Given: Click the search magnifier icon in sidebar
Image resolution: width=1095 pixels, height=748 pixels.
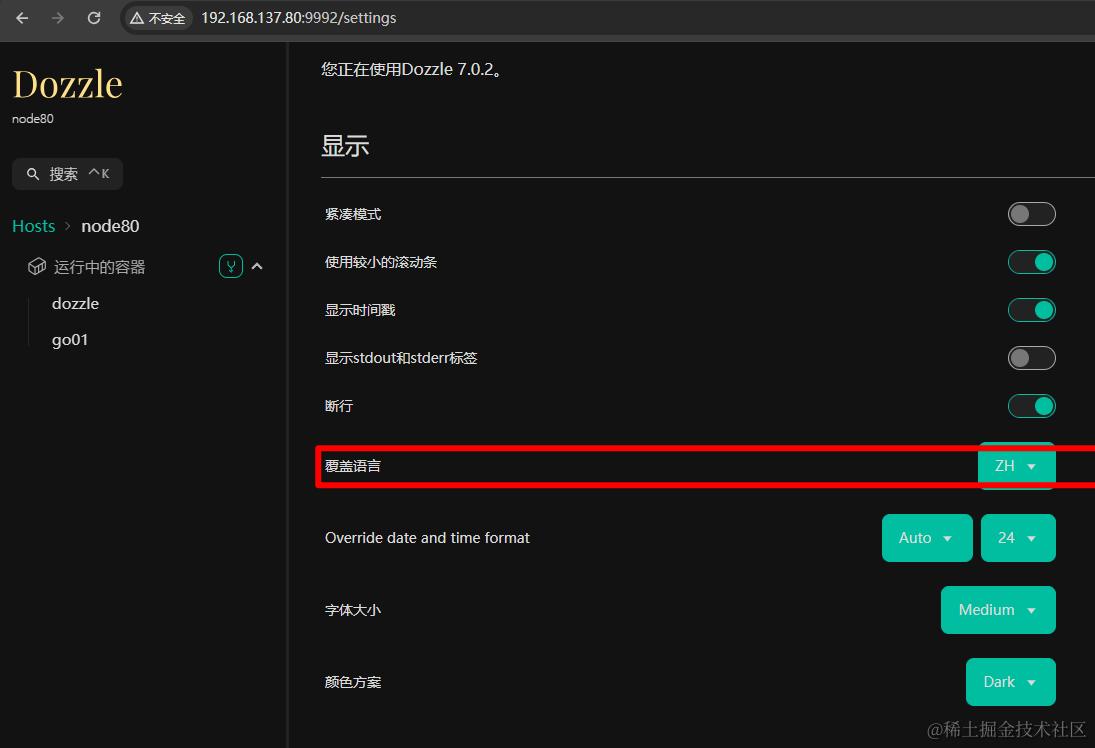Looking at the screenshot, I should click(34, 173).
